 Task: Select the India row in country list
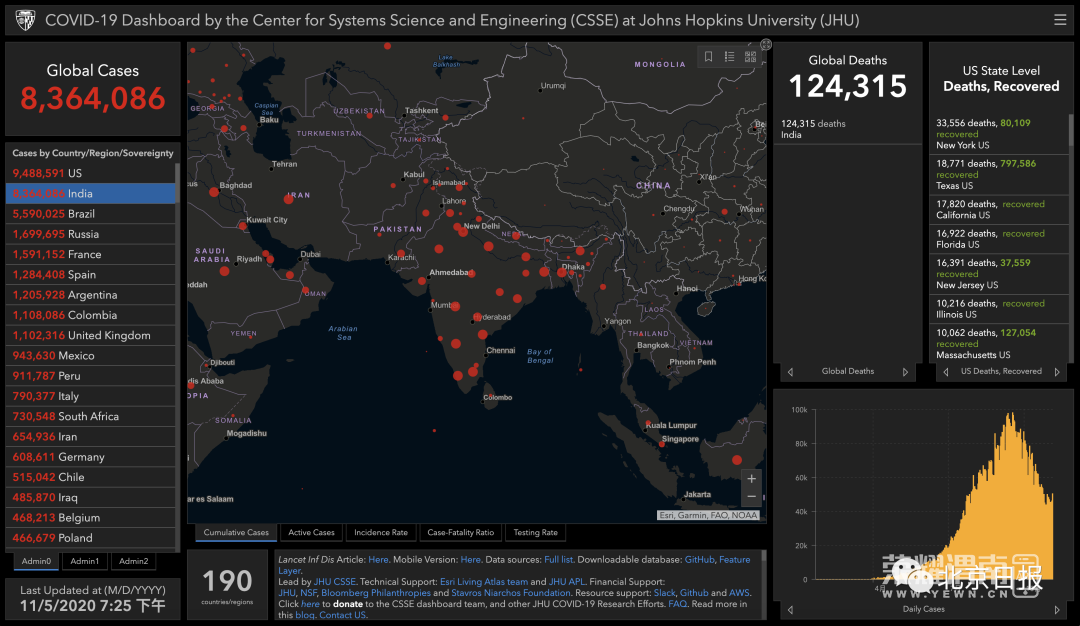coord(90,194)
